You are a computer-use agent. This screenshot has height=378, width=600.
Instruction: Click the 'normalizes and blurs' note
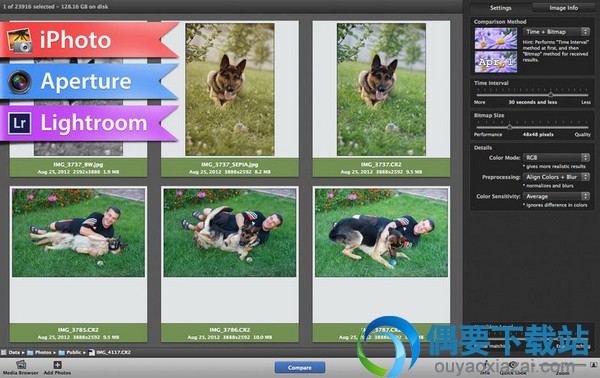pyautogui.click(x=548, y=186)
